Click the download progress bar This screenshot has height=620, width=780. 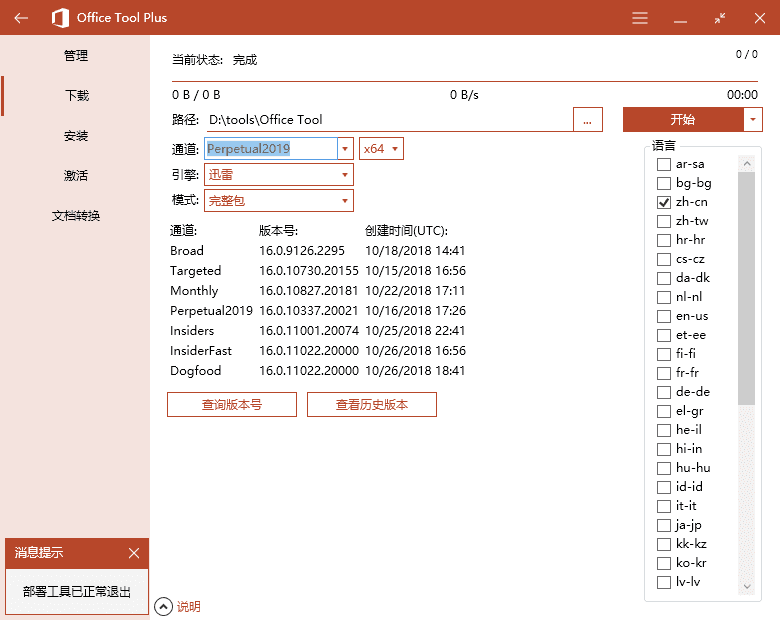pyautogui.click(x=465, y=81)
